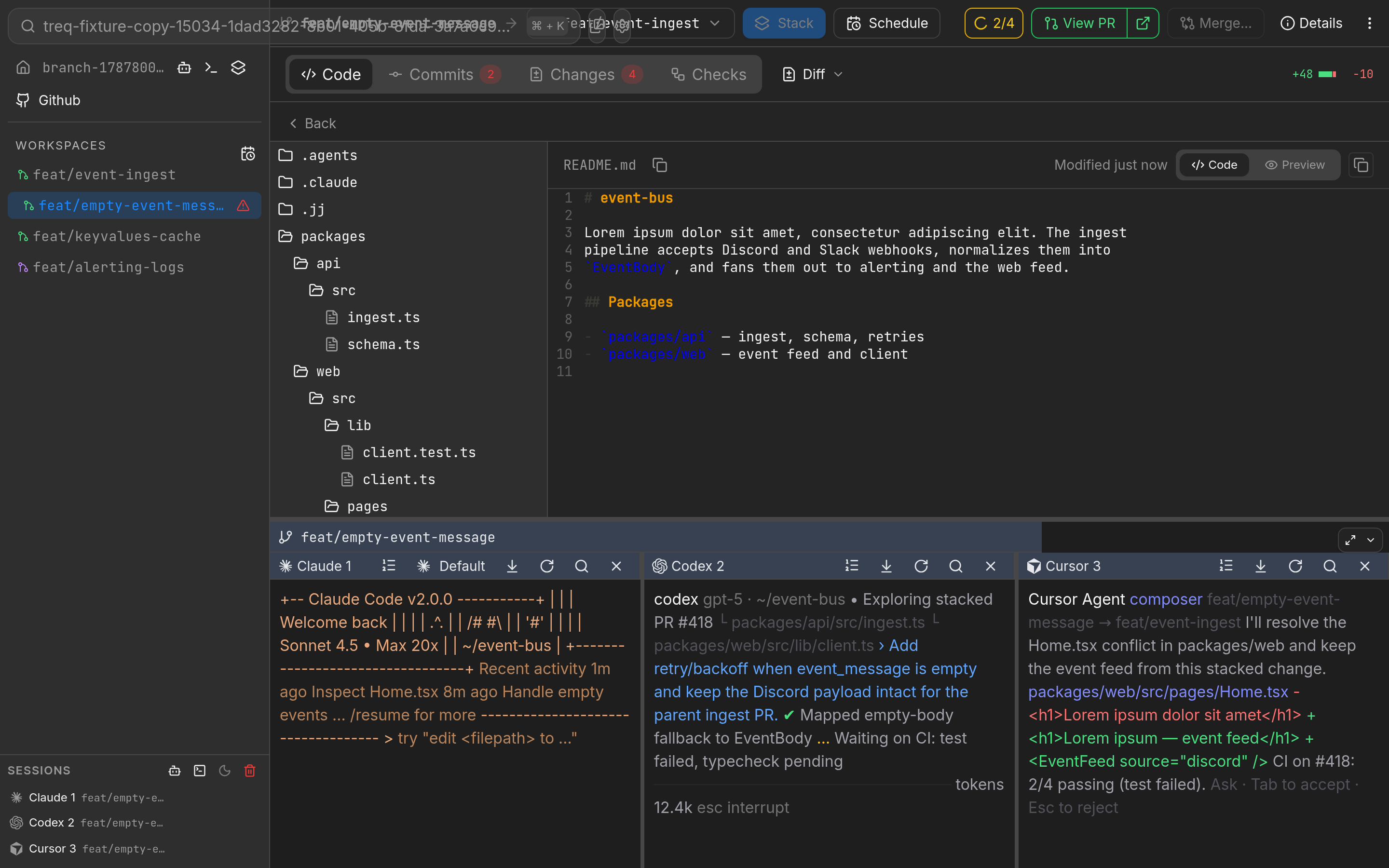Expand the .agents folder
This screenshot has width=1389, height=868.
tap(408, 155)
